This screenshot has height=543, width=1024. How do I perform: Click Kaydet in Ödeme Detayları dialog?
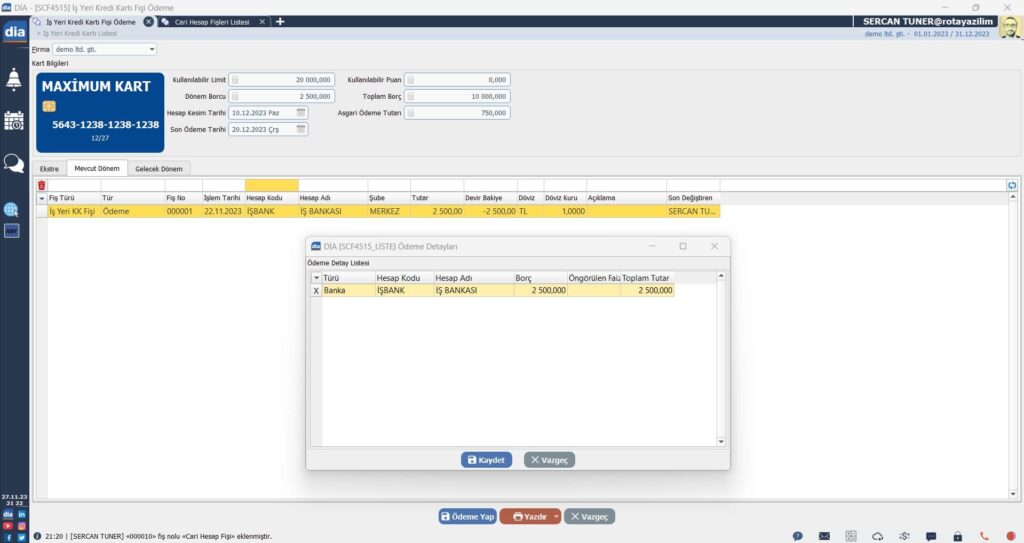pos(486,460)
